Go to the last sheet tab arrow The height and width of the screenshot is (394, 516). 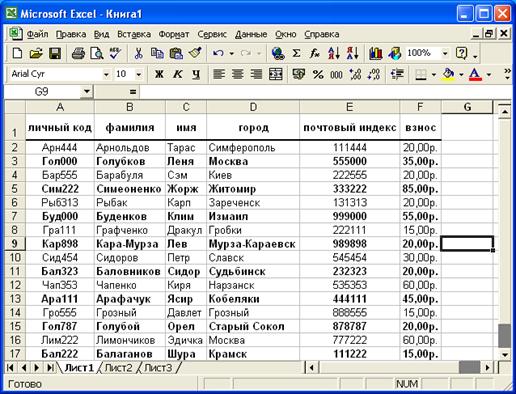tap(50, 368)
